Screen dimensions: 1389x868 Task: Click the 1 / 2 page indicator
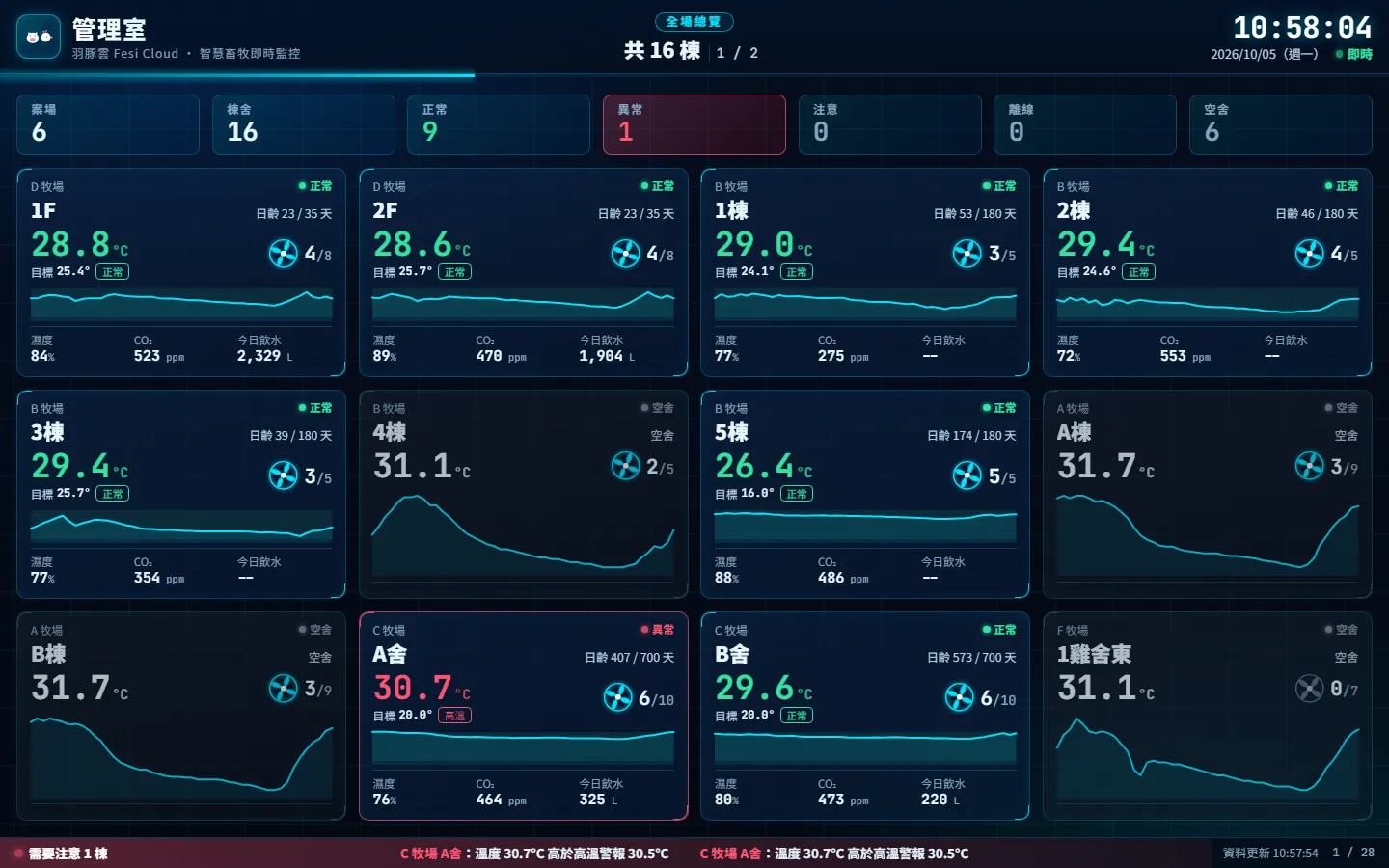pos(737,53)
